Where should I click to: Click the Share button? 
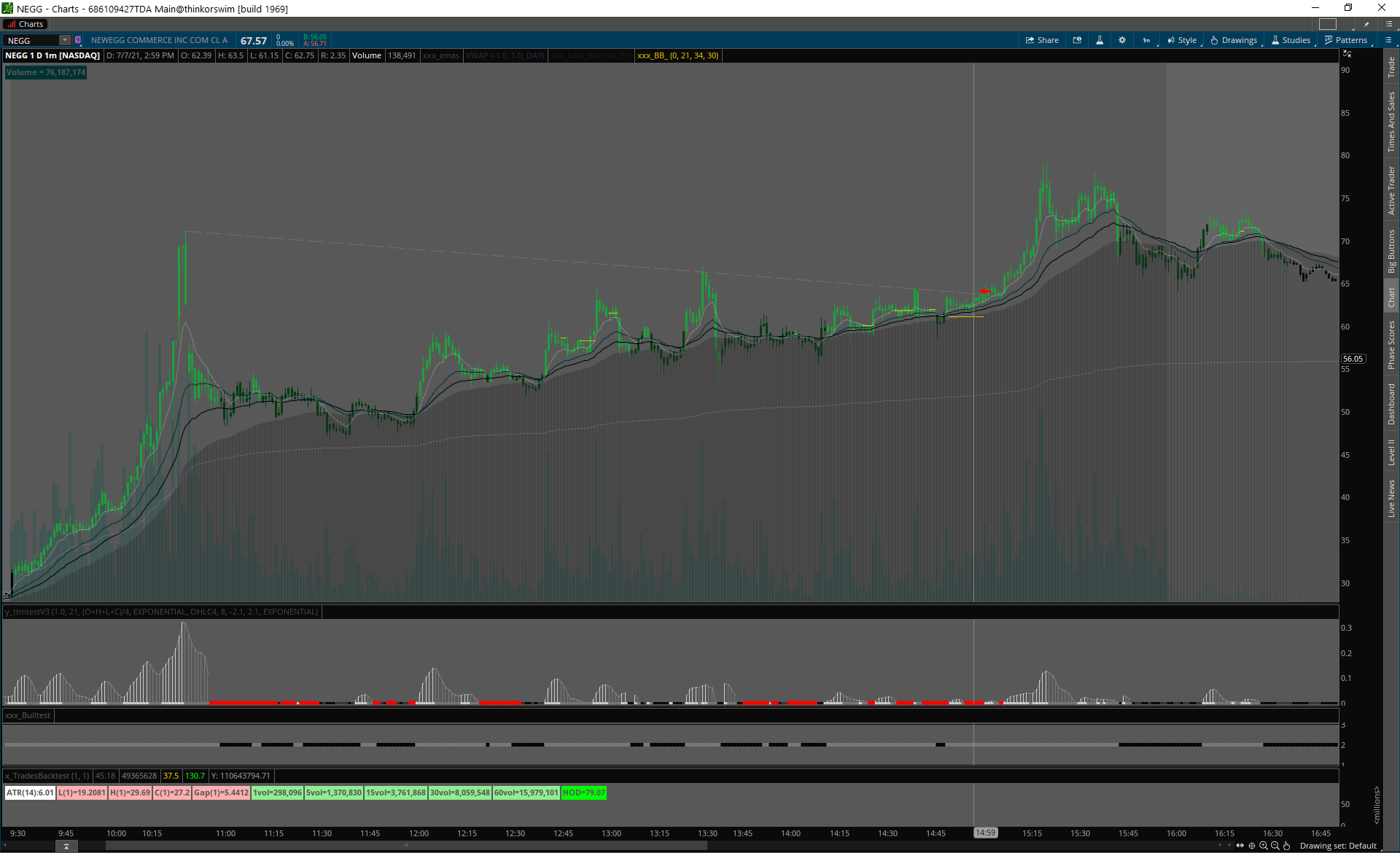pyautogui.click(x=1042, y=40)
